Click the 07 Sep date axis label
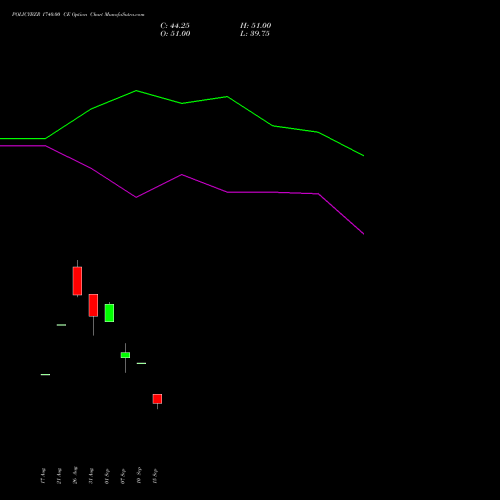The width and height of the screenshot is (500, 500). [123, 476]
